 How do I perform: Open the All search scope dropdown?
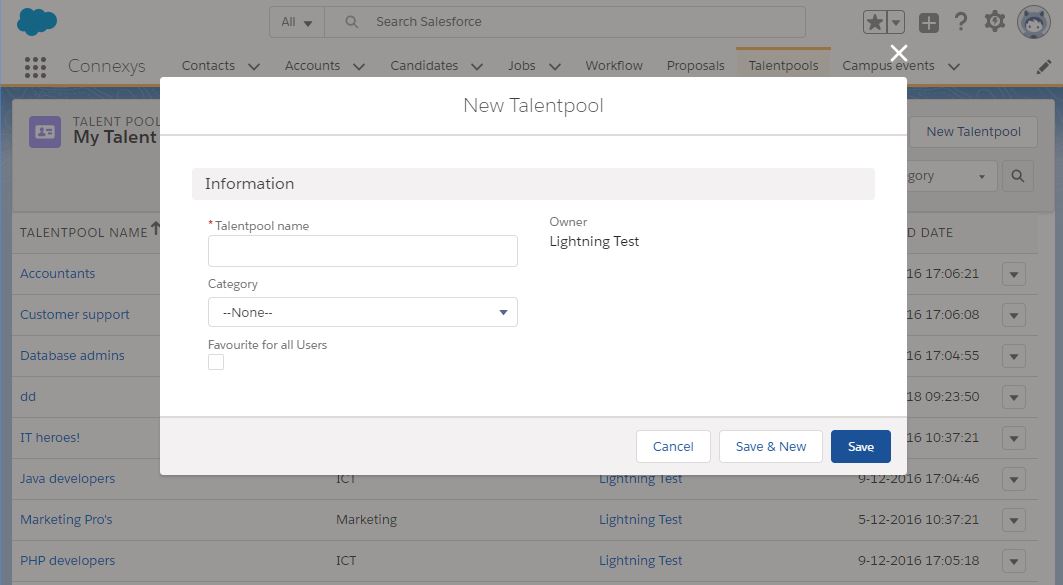coord(297,22)
